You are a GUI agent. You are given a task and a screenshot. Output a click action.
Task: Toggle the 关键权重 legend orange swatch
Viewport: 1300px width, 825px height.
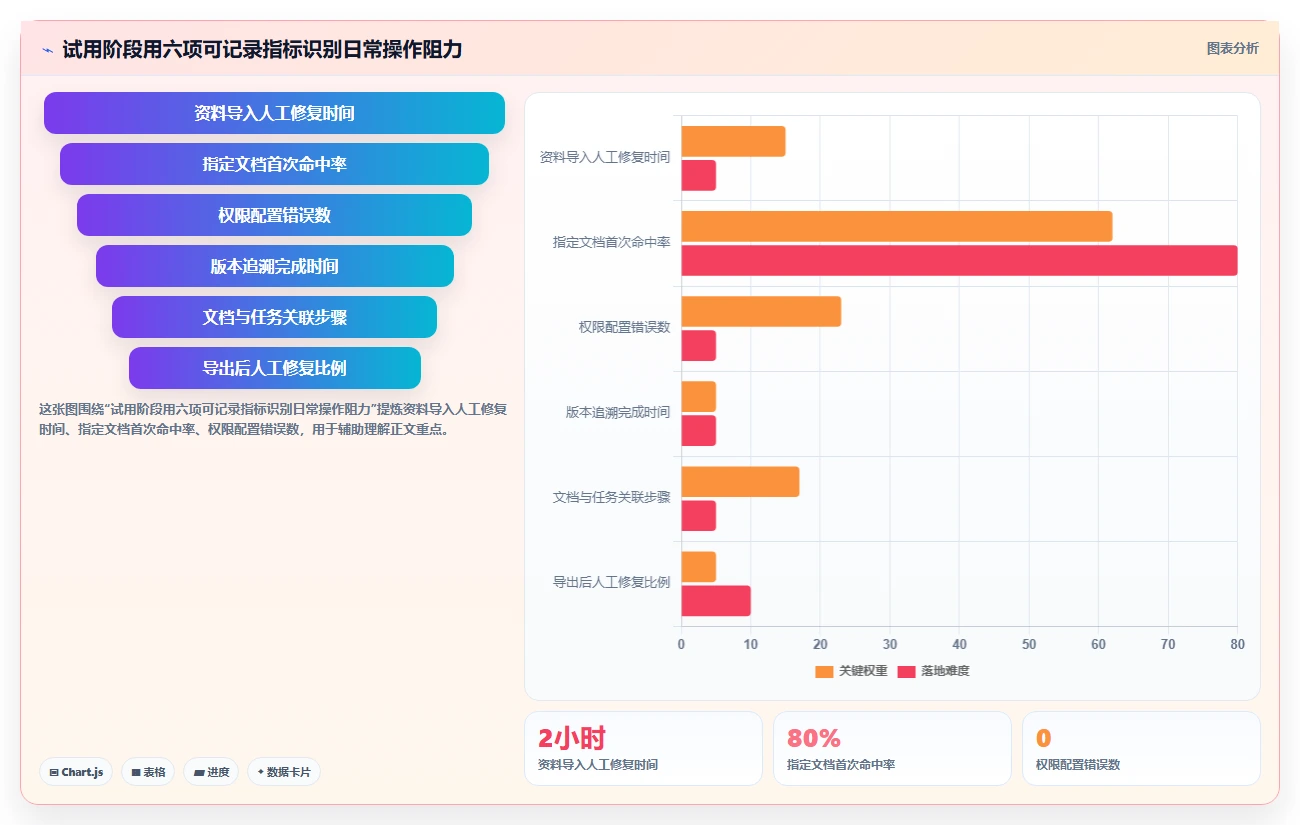(824, 671)
